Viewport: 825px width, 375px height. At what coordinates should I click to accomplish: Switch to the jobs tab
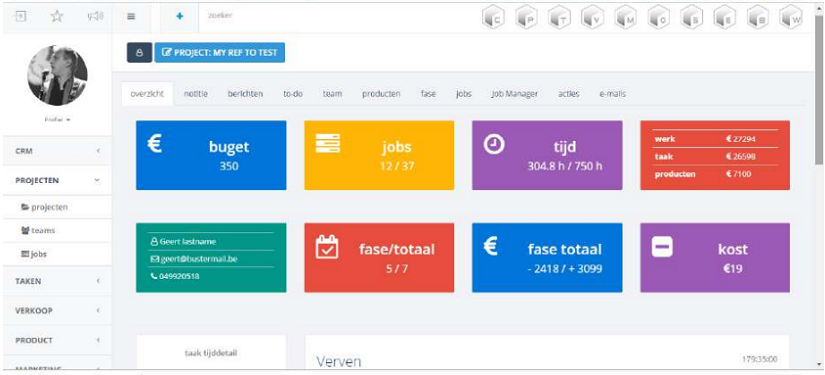coord(464,94)
